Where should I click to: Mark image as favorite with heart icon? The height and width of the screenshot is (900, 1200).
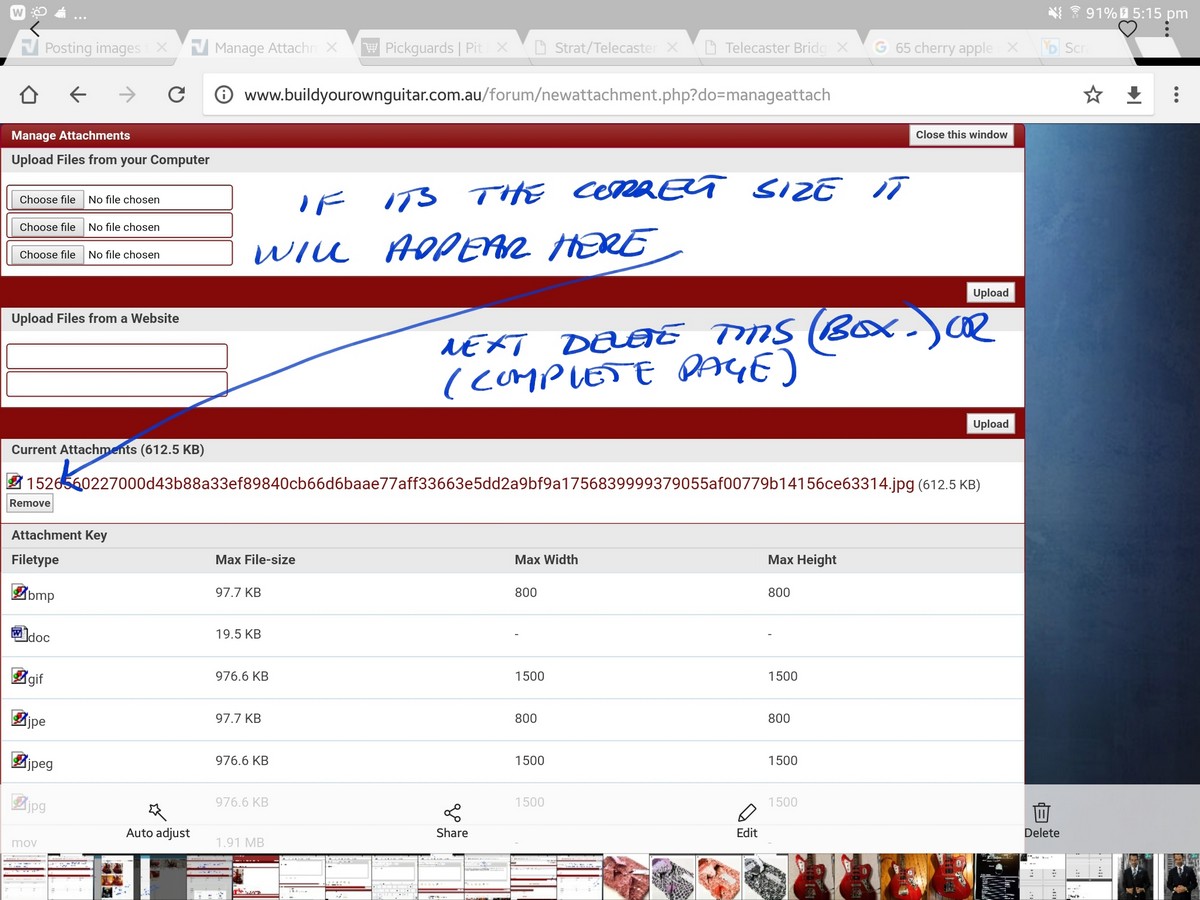click(x=1127, y=29)
